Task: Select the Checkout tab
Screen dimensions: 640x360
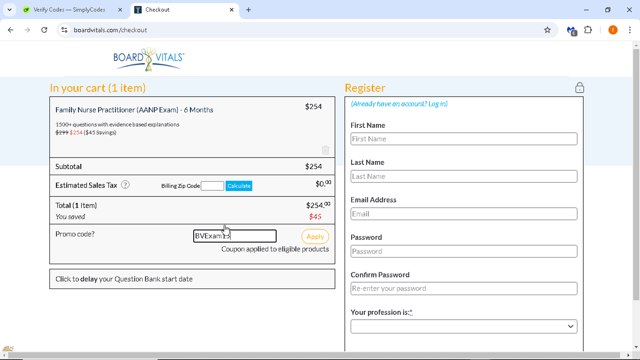Action: click(x=184, y=10)
